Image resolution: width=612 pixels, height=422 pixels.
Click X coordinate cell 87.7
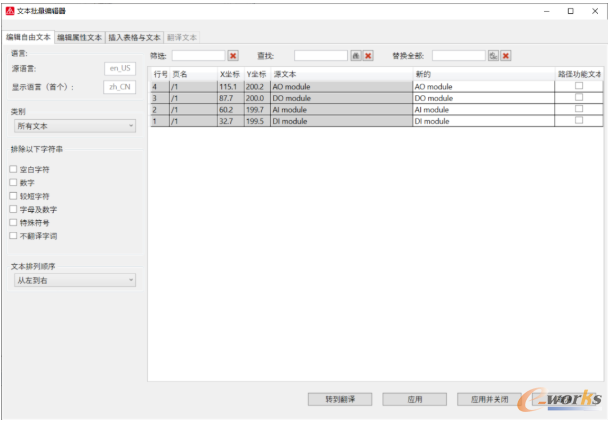231,98
